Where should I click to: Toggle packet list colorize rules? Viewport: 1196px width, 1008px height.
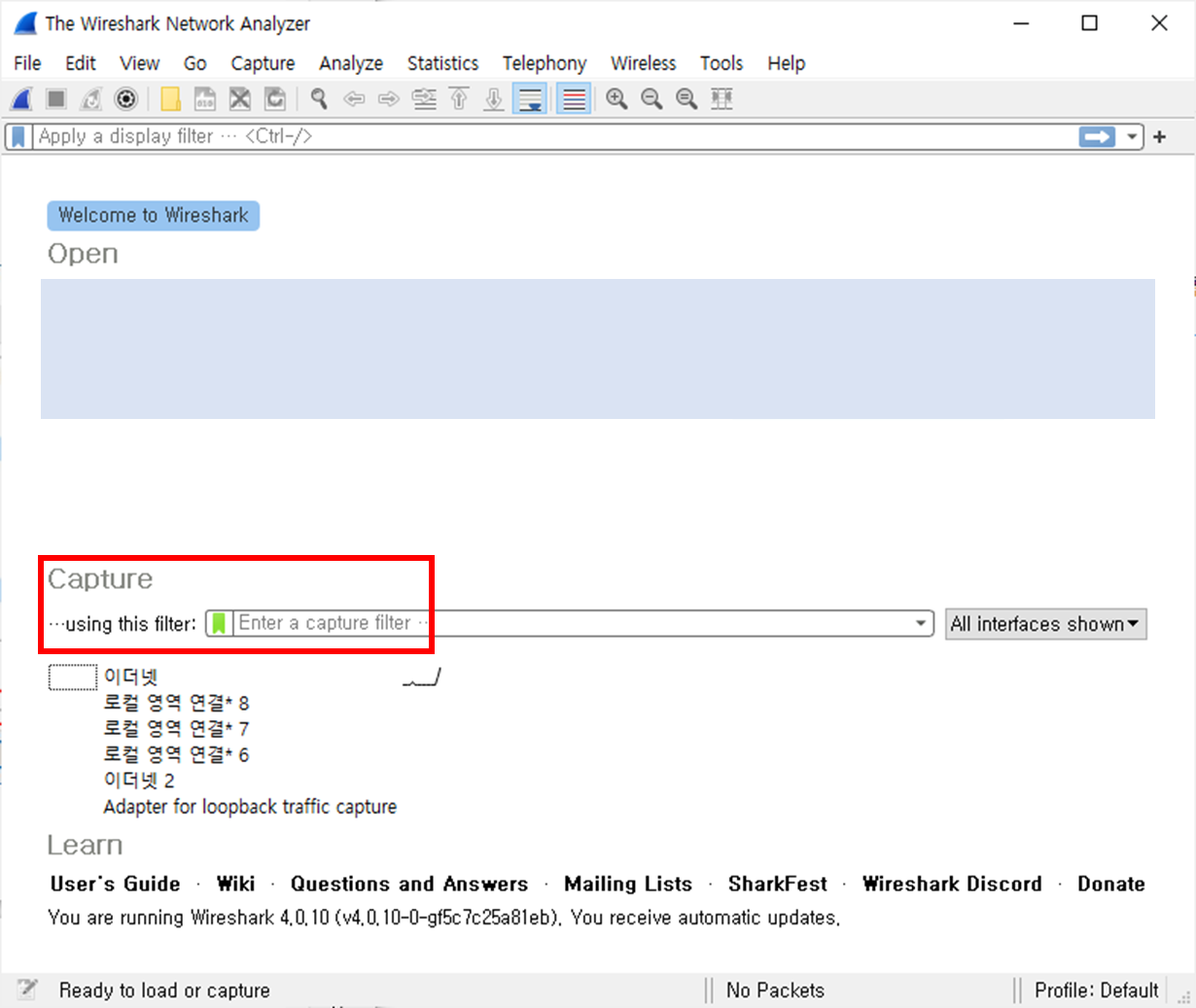574,98
